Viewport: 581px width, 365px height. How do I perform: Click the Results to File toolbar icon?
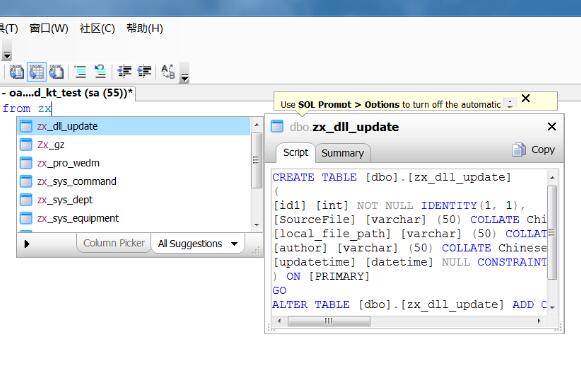[56, 71]
